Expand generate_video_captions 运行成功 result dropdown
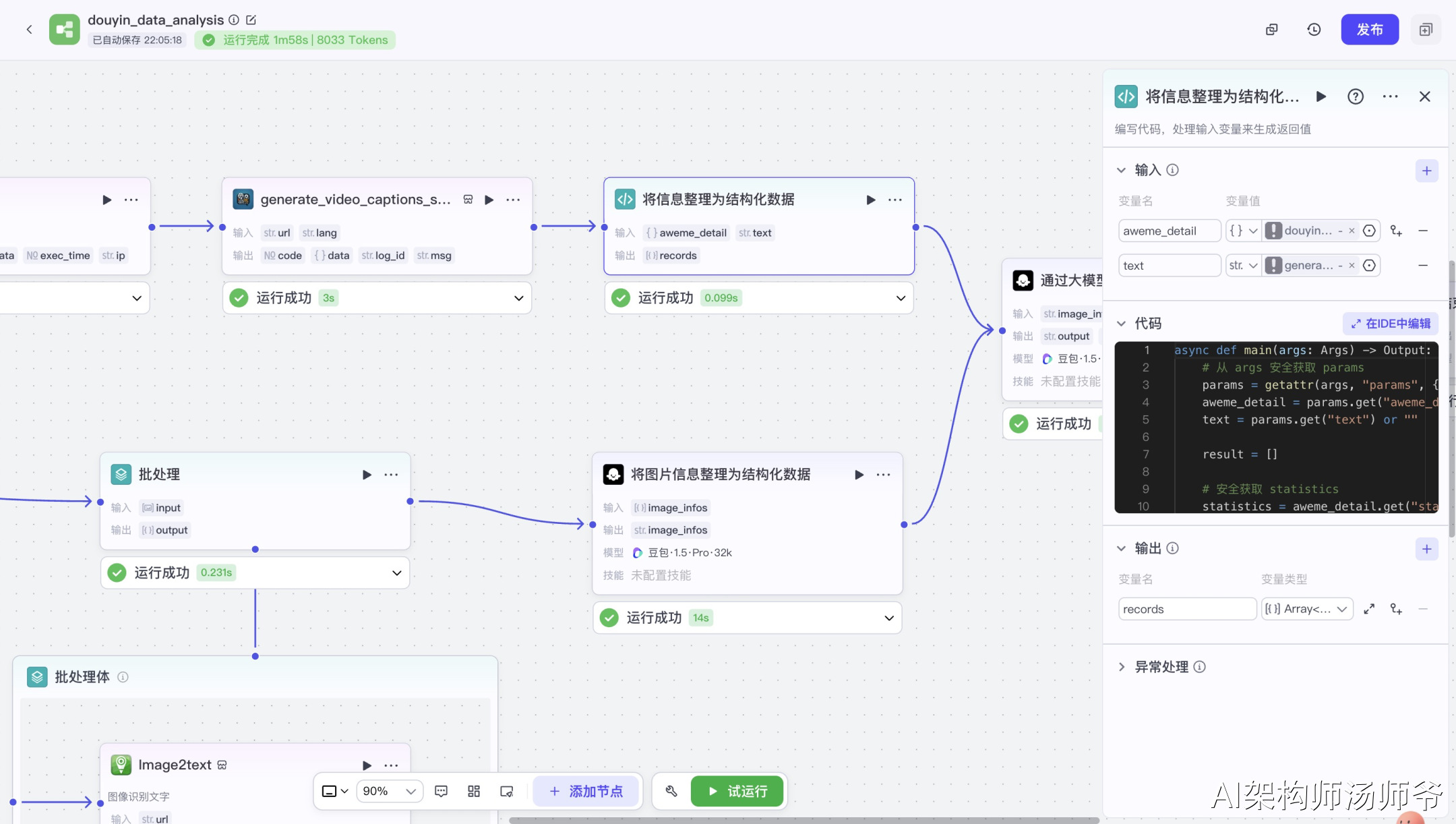This screenshot has height=824, width=1456. pyautogui.click(x=518, y=298)
